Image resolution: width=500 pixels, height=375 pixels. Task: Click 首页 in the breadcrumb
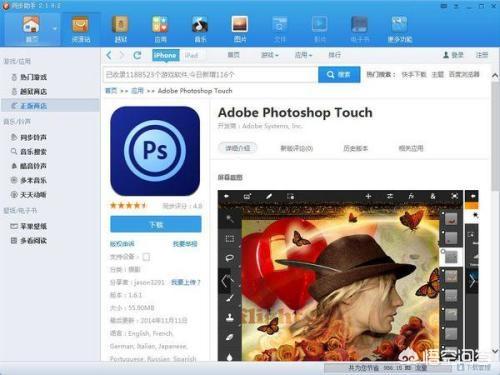click(x=111, y=91)
